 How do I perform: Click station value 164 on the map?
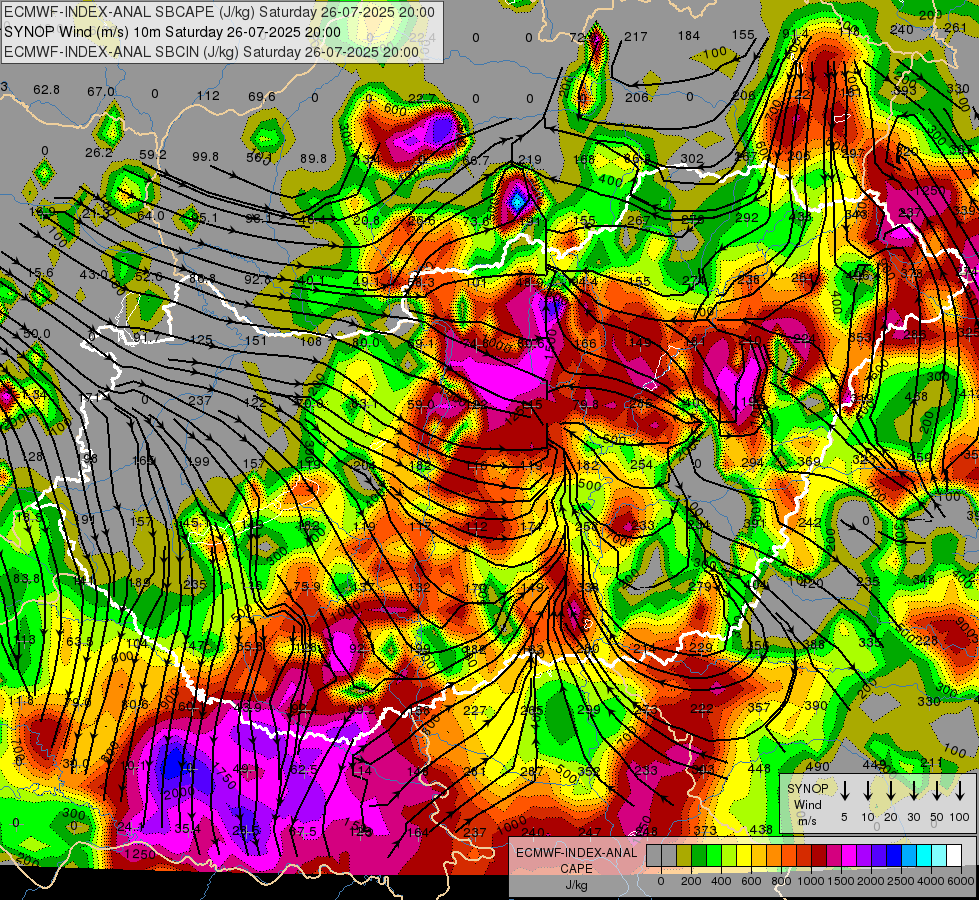tap(418, 832)
